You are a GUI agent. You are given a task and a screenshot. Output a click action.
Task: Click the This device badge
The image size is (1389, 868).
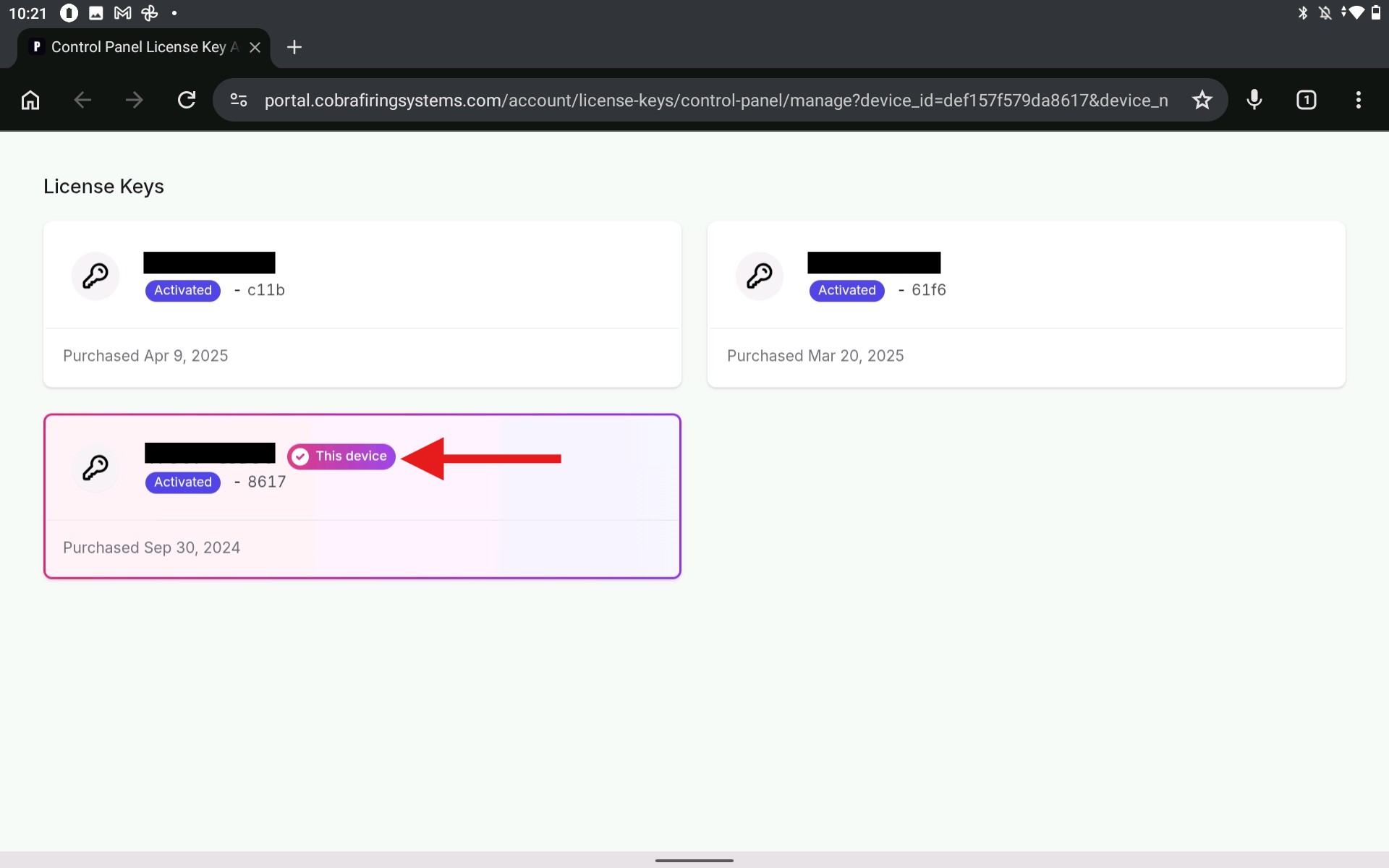[x=341, y=456]
